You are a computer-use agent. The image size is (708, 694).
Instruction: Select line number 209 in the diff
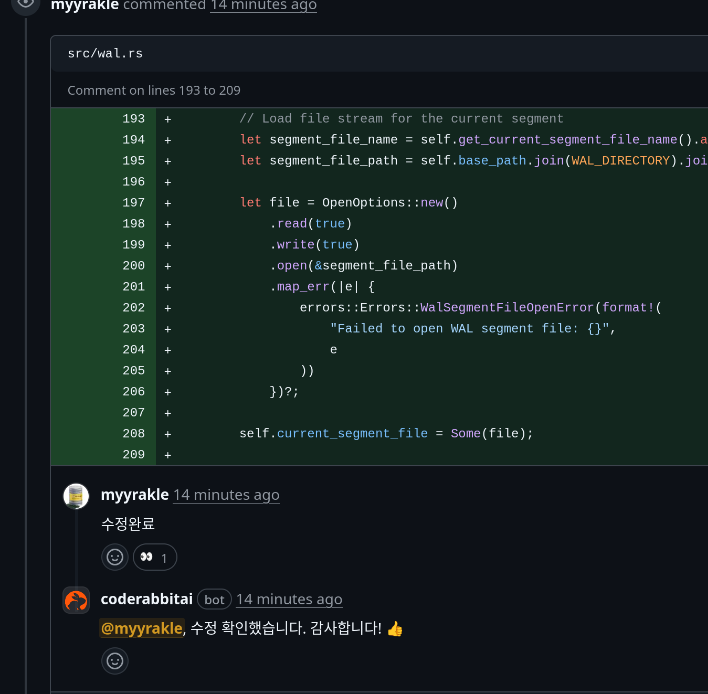[x=134, y=455]
